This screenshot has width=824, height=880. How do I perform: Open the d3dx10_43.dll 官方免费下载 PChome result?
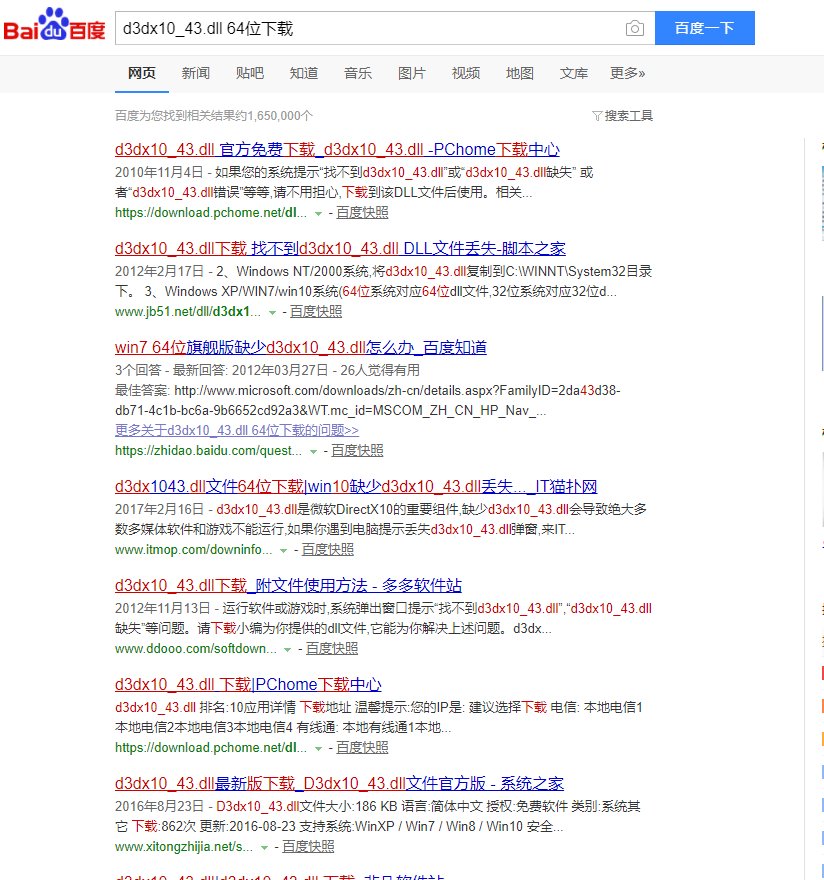[335, 148]
